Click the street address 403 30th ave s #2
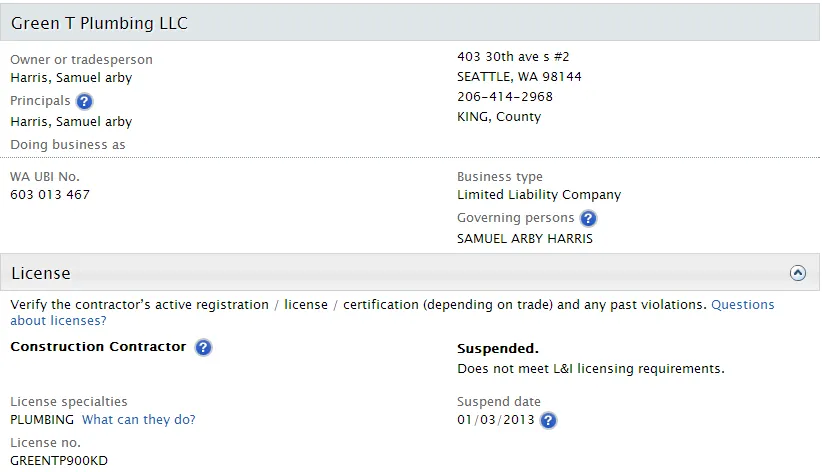This screenshot has height=472, width=822. pos(513,57)
